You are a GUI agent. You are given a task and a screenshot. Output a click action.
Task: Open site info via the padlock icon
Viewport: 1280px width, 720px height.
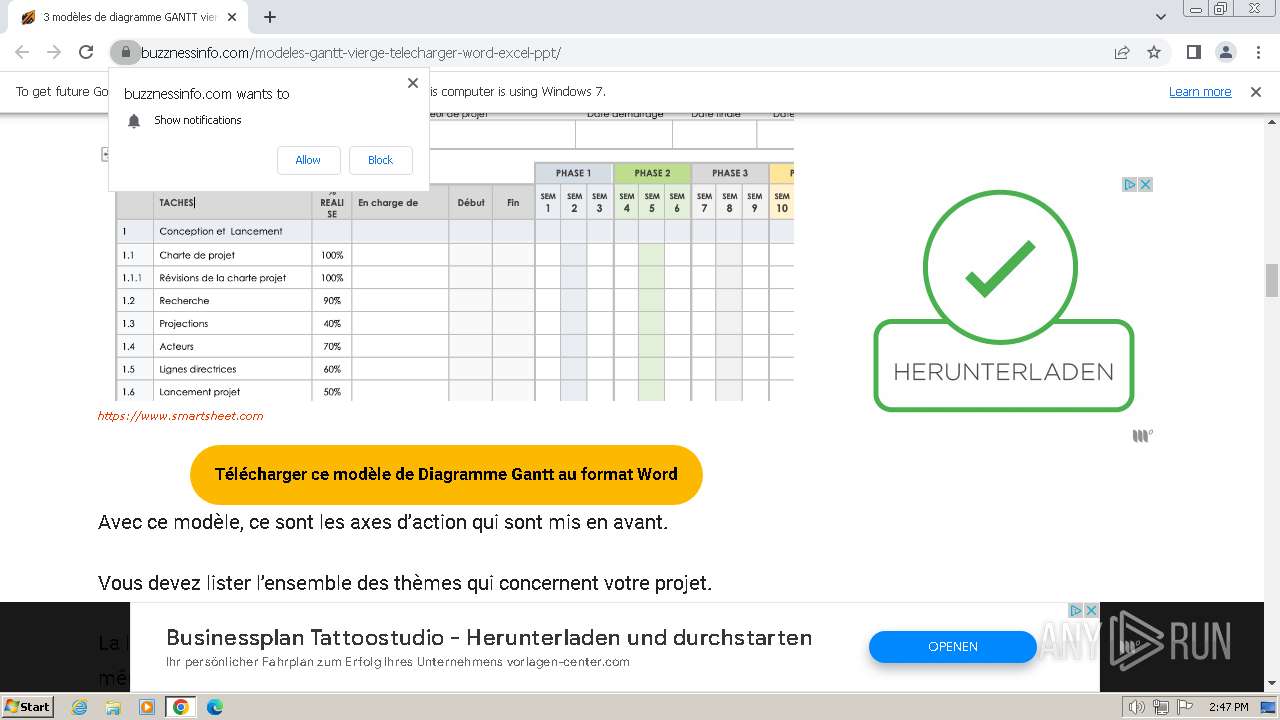(x=125, y=52)
